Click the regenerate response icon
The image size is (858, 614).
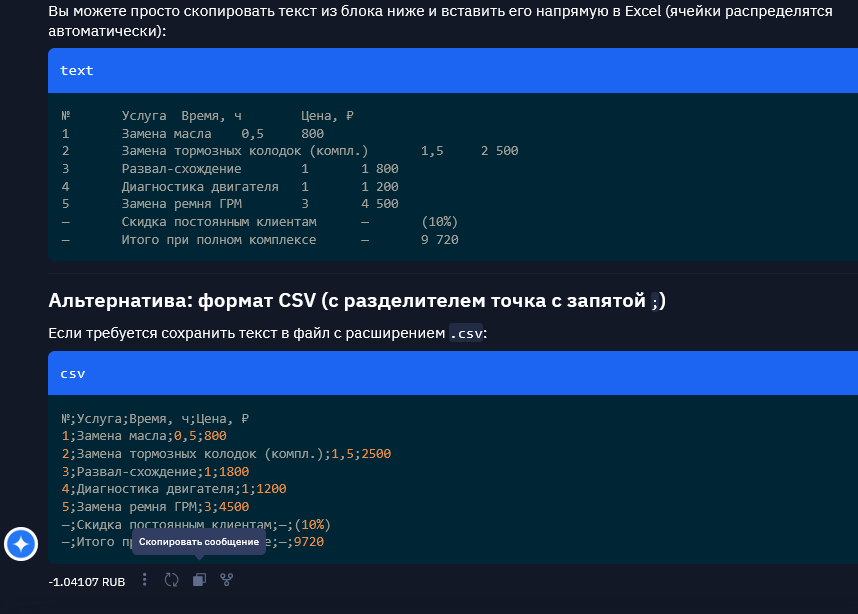tap(171, 580)
